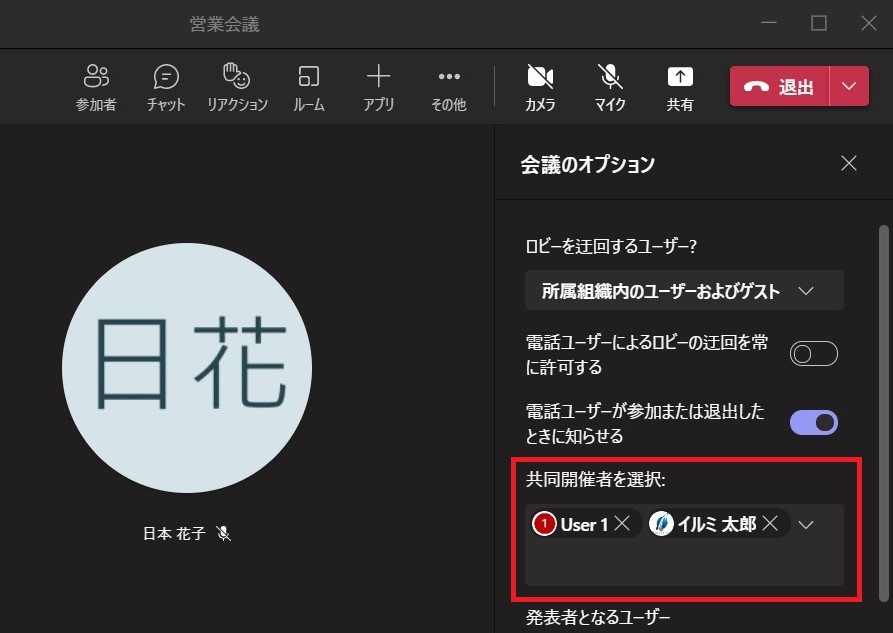Image resolution: width=893 pixels, height=633 pixels.
Task: Click inside the co-organizer selection field
Action: point(684,545)
